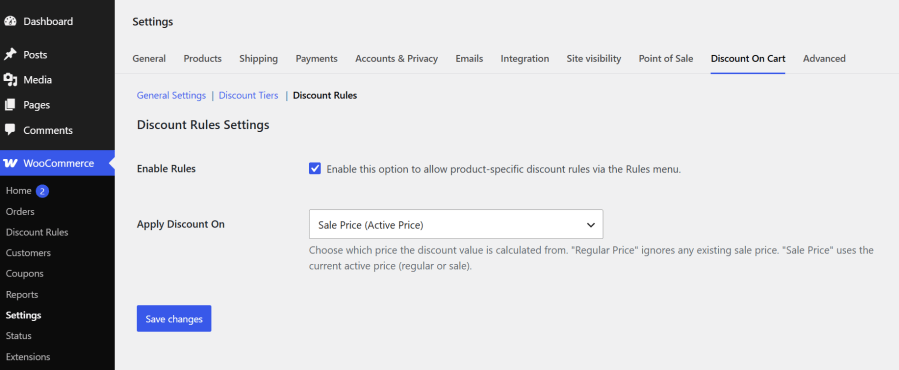Select the Integration tab
The image size is (899, 370).
pyautogui.click(x=525, y=59)
